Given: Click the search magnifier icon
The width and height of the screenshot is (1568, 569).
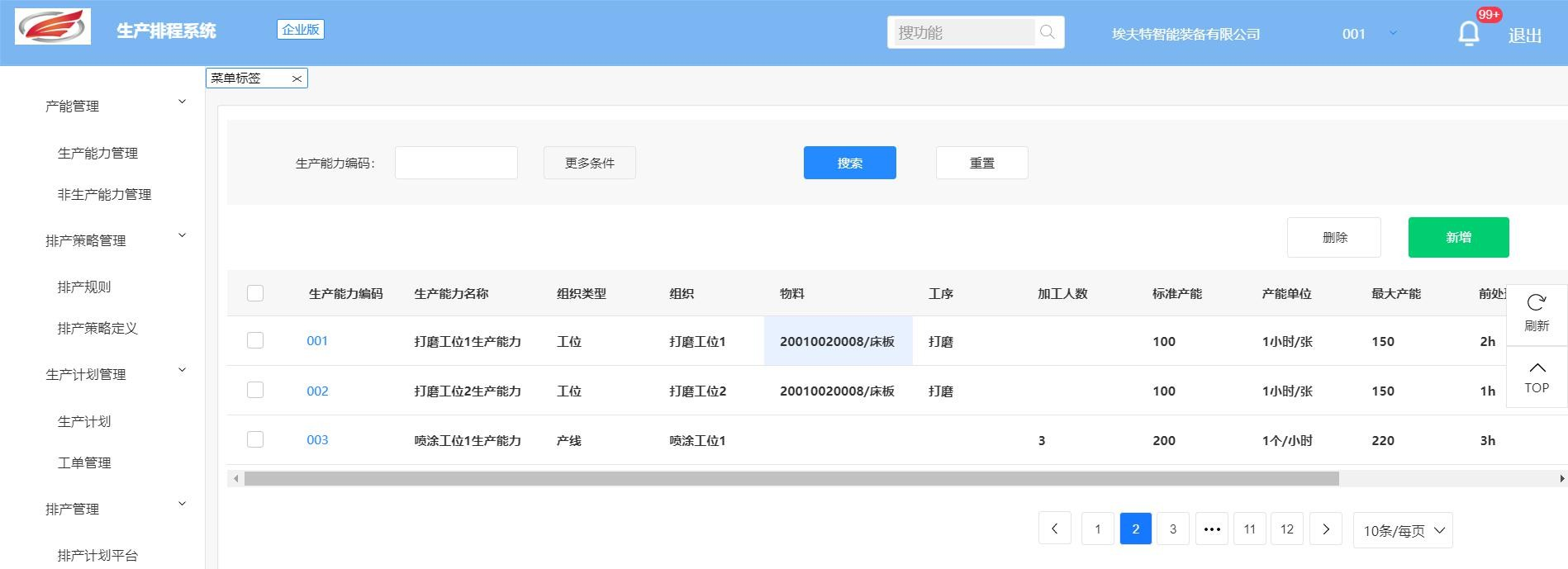Looking at the screenshot, I should tap(1048, 32).
